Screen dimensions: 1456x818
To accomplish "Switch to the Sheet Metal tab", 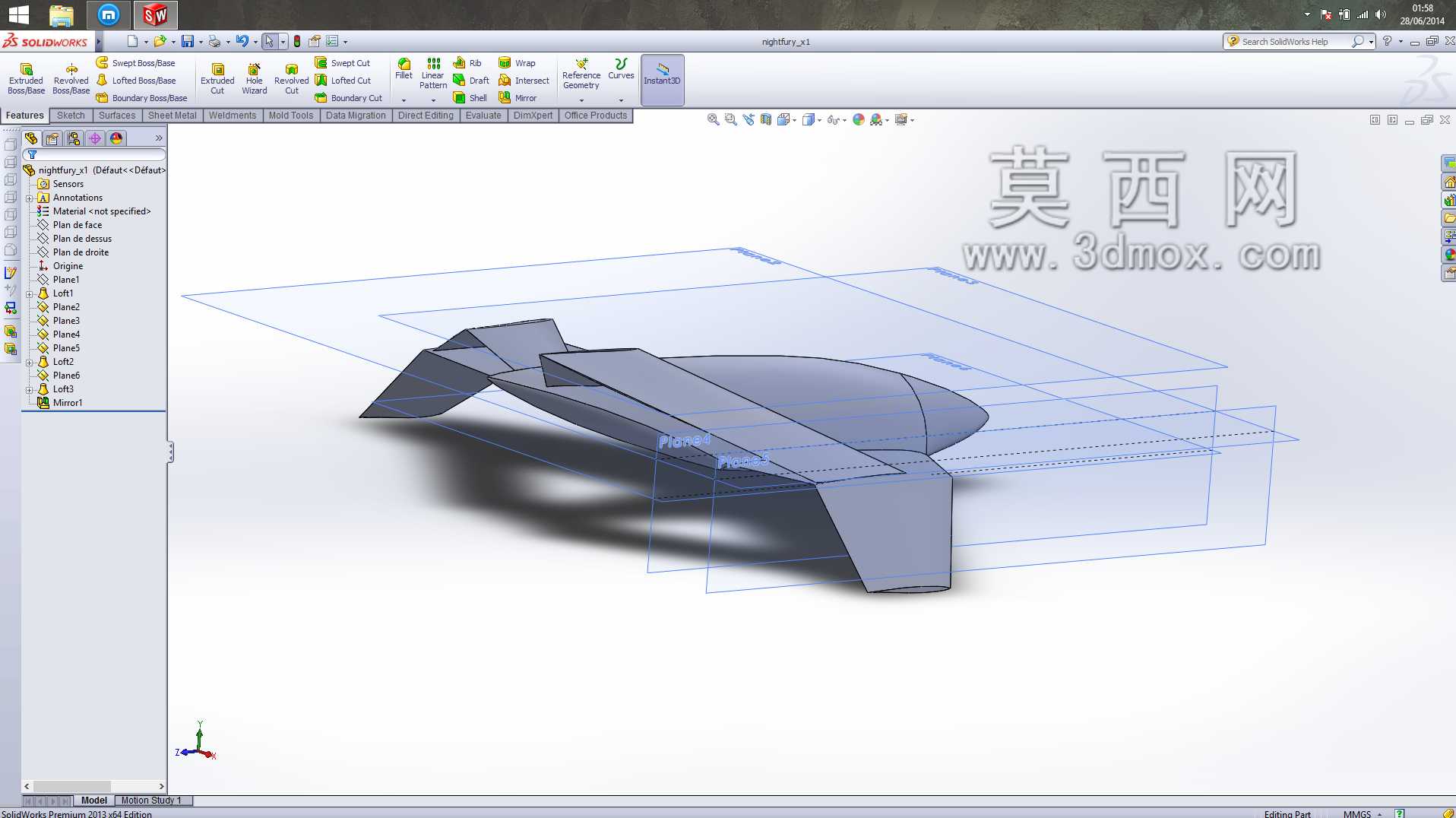I will click(172, 116).
